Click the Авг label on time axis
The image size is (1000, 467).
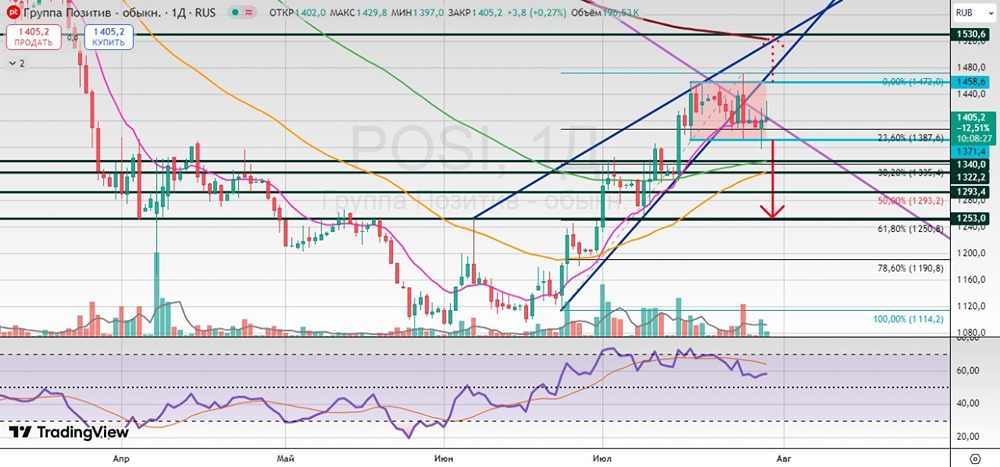tap(784, 458)
